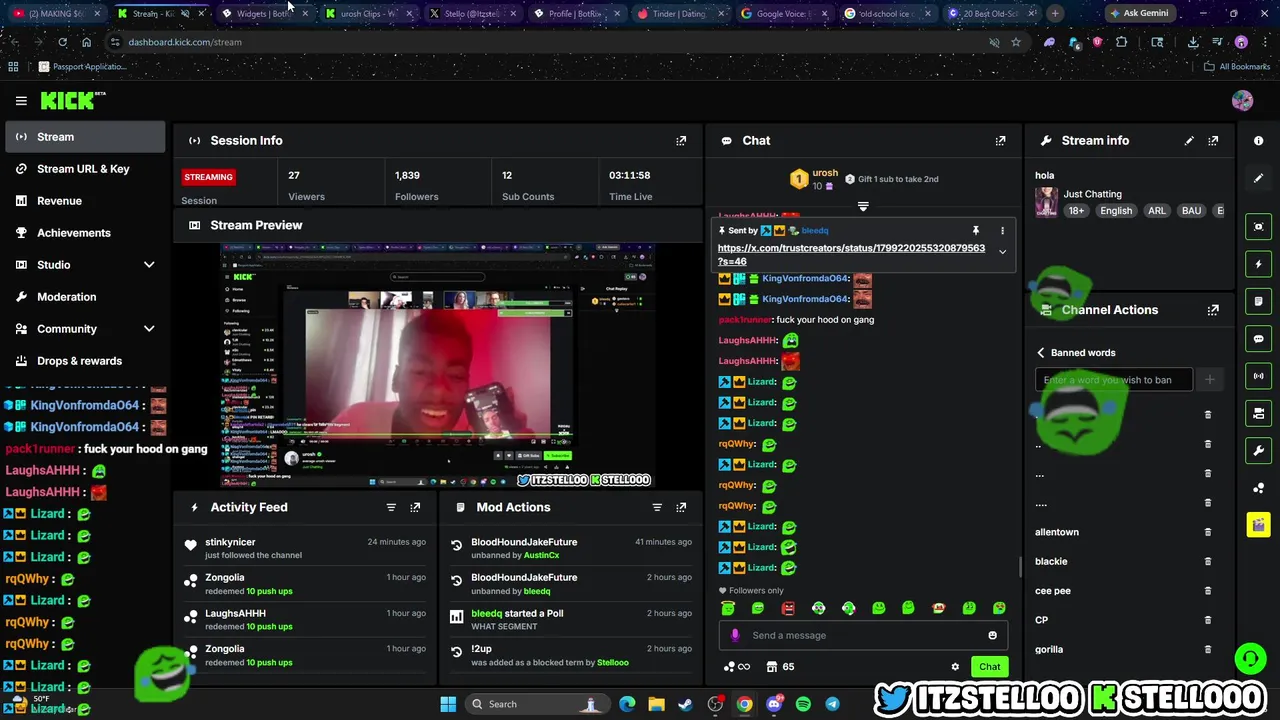Open File Explorer from taskbar

656,704
